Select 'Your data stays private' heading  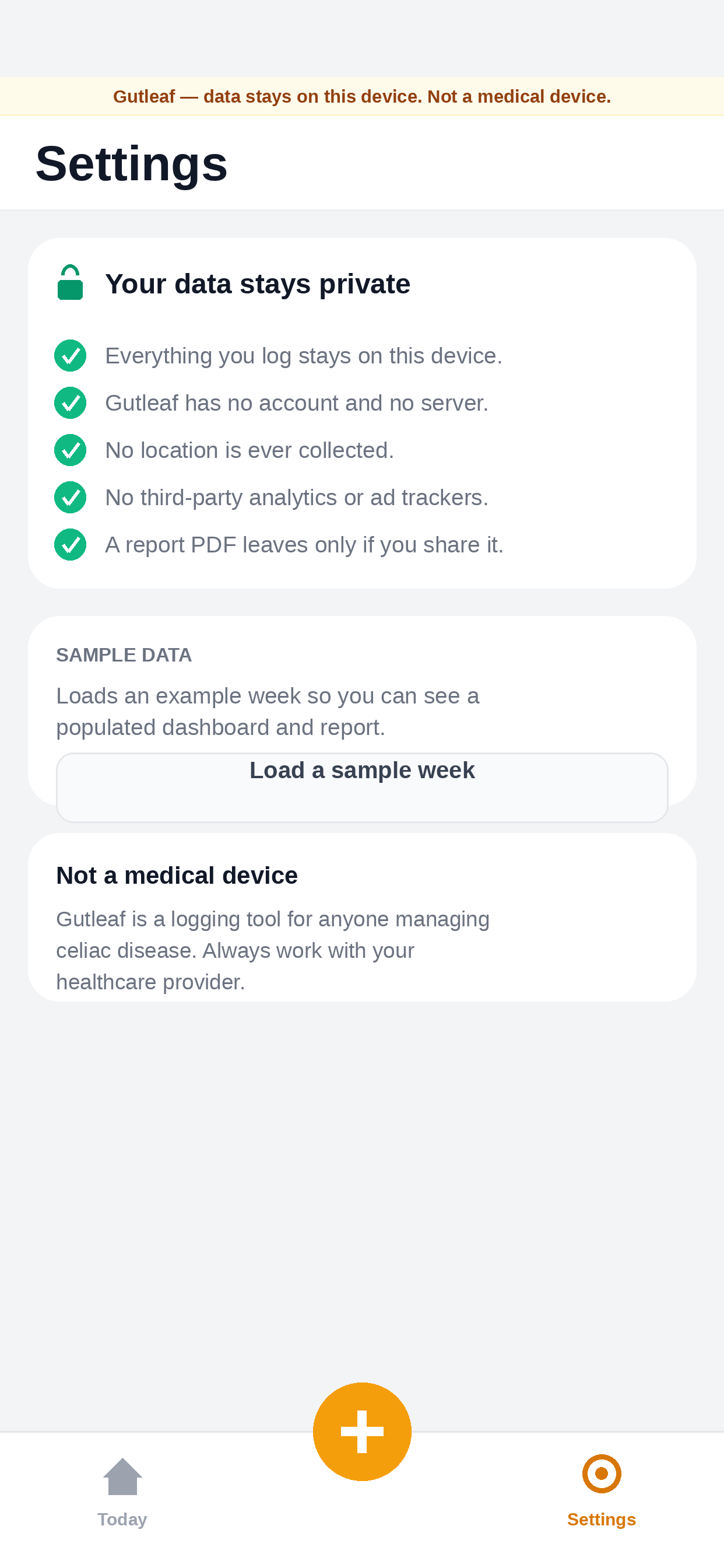click(x=257, y=283)
